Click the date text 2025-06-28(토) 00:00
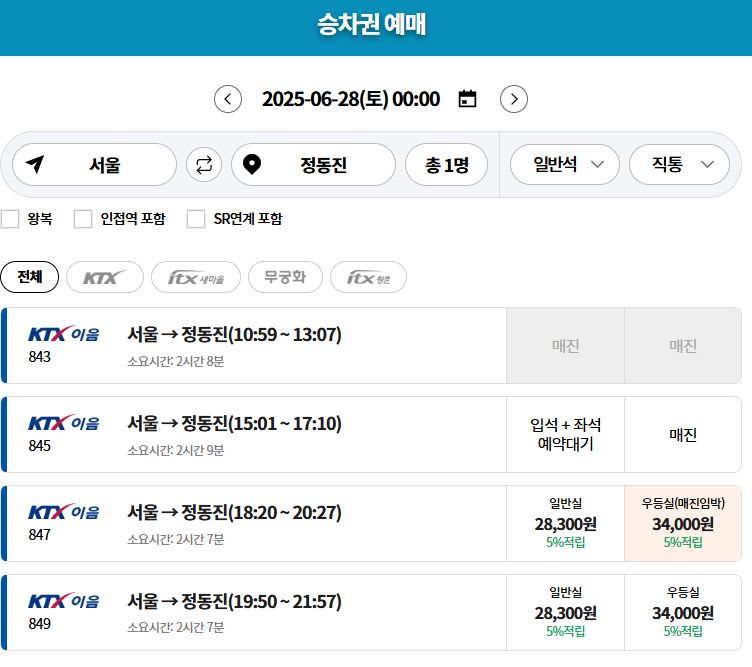The image size is (752, 667). (351, 99)
